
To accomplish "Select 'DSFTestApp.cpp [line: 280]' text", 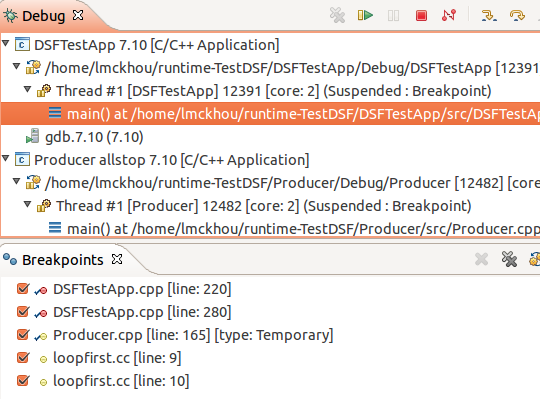I will pos(142,312).
